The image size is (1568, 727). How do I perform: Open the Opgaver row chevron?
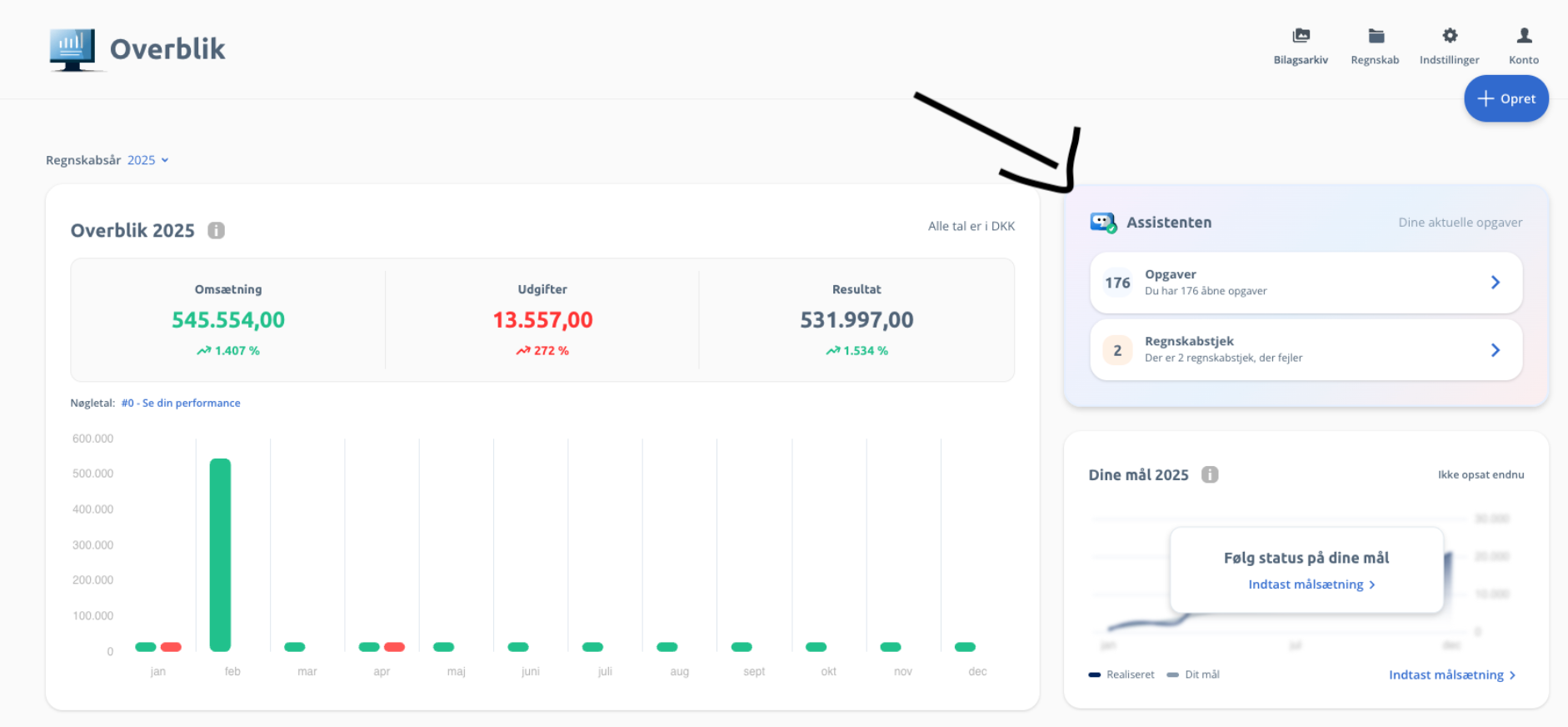(1495, 283)
